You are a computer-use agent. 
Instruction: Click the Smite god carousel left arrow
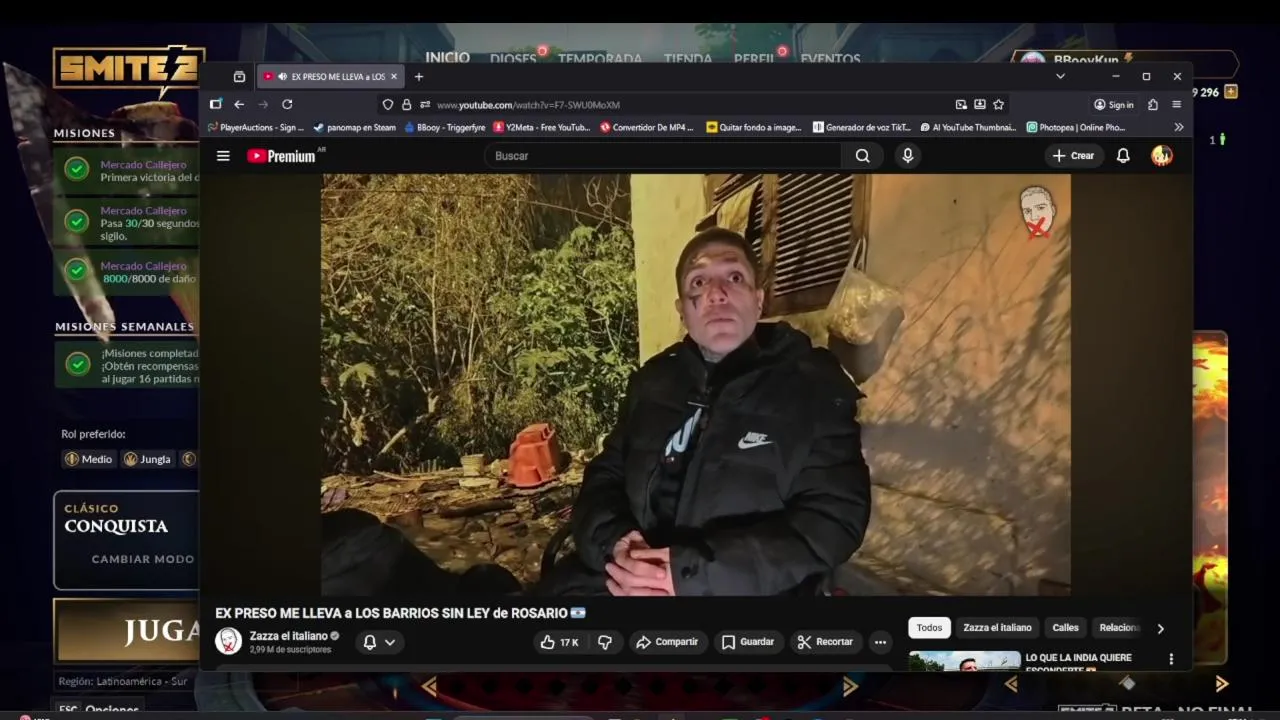click(x=429, y=686)
